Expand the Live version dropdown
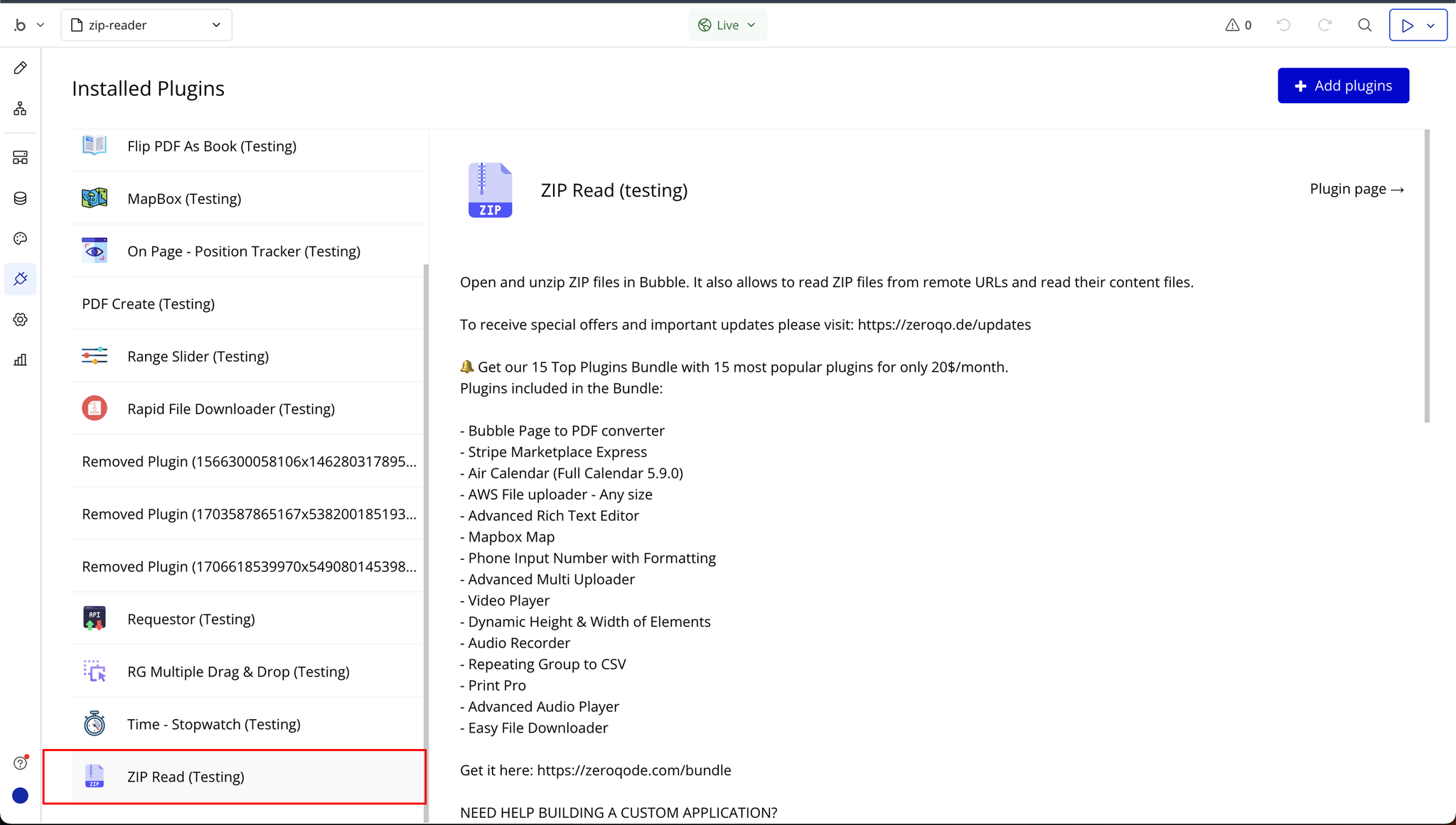This screenshot has width=1456, height=825. [727, 25]
